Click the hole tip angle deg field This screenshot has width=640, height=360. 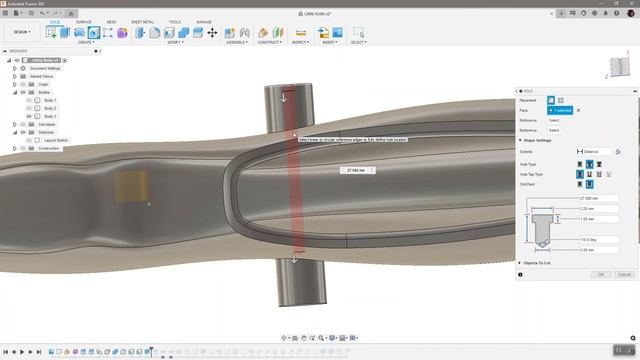click(599, 240)
